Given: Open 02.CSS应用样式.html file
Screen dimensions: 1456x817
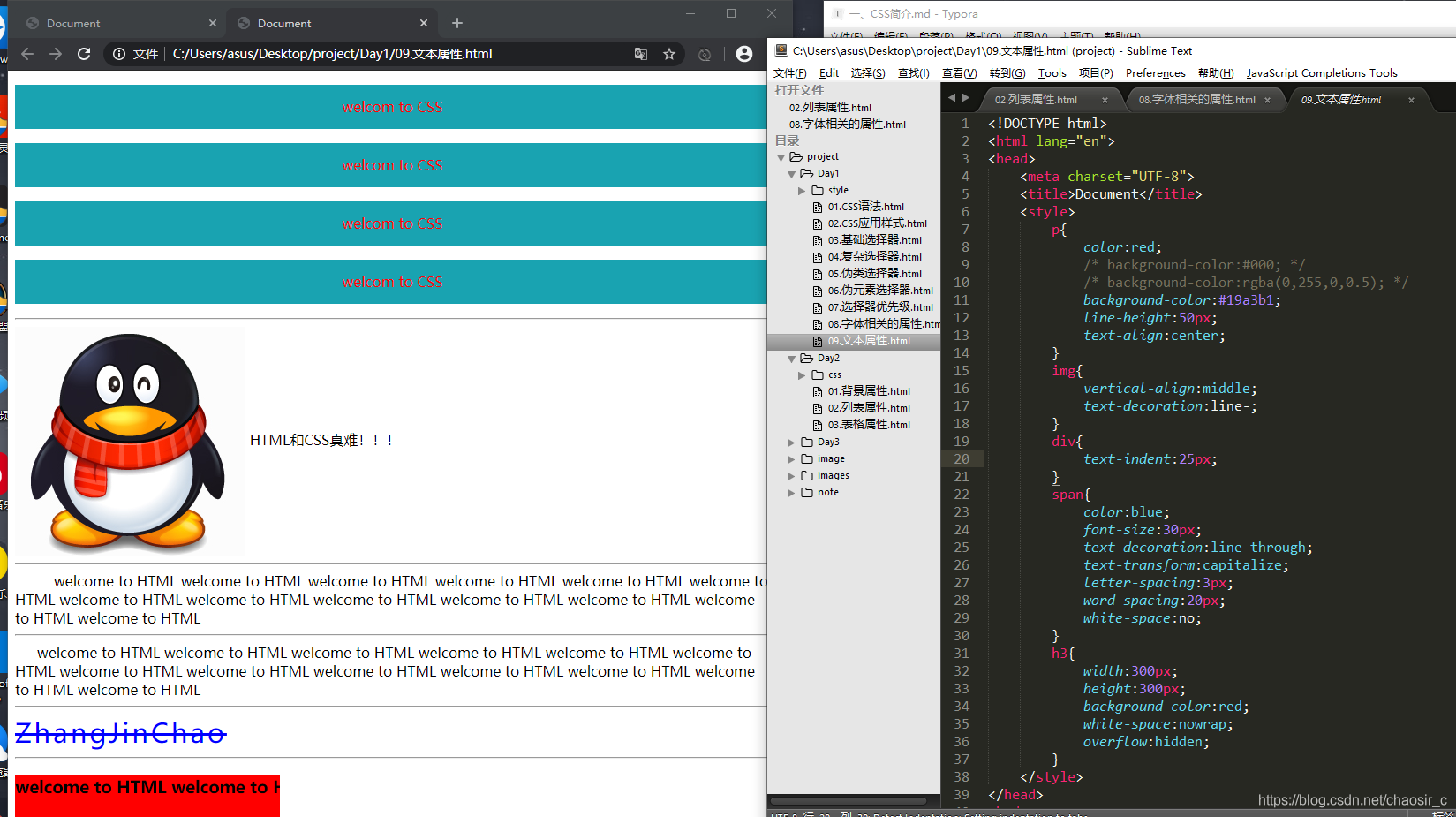Looking at the screenshot, I should (x=877, y=223).
